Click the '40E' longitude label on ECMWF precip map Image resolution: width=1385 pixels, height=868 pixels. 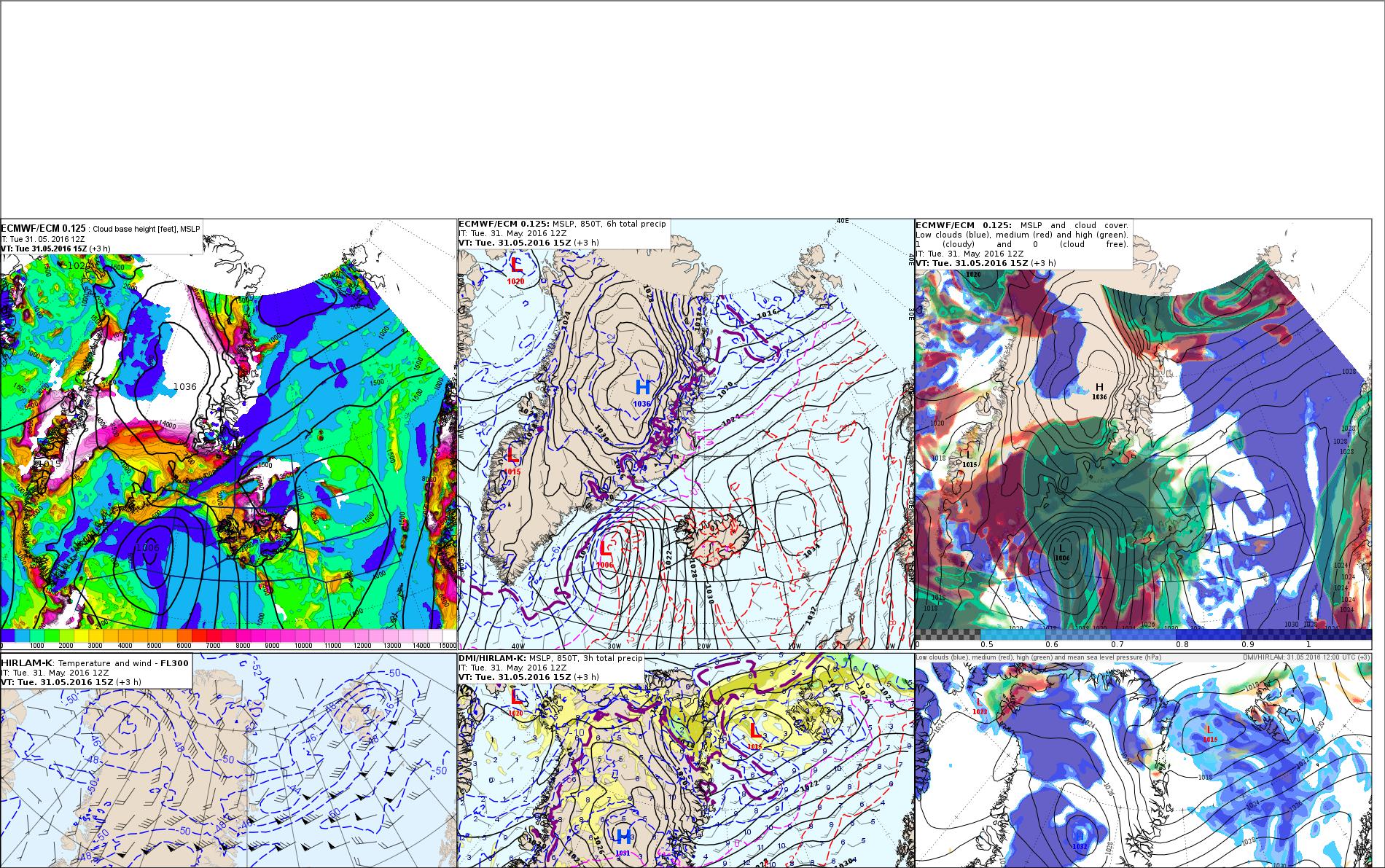(843, 221)
